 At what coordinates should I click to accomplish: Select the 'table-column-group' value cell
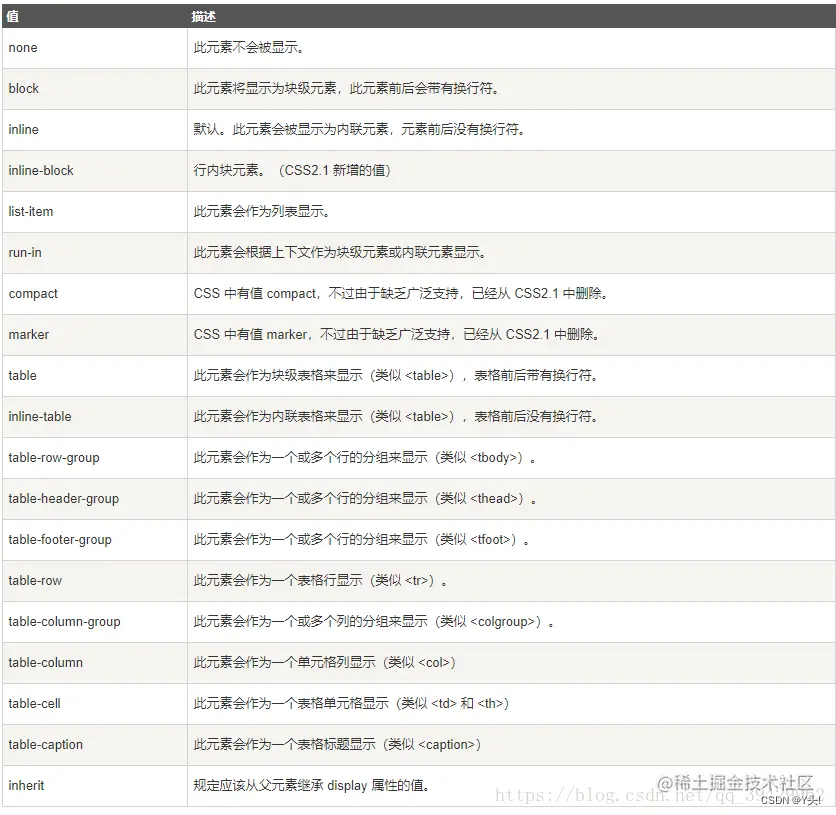click(95, 623)
